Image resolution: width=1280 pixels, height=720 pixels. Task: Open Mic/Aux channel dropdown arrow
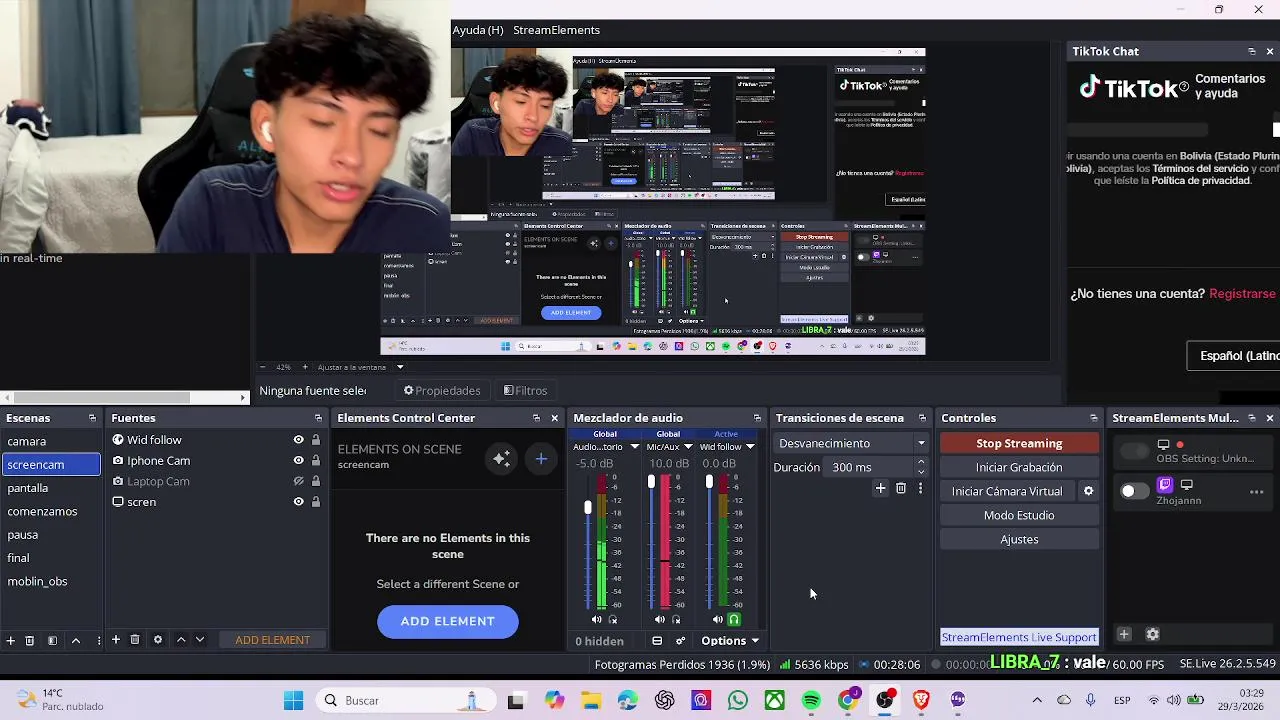688,447
